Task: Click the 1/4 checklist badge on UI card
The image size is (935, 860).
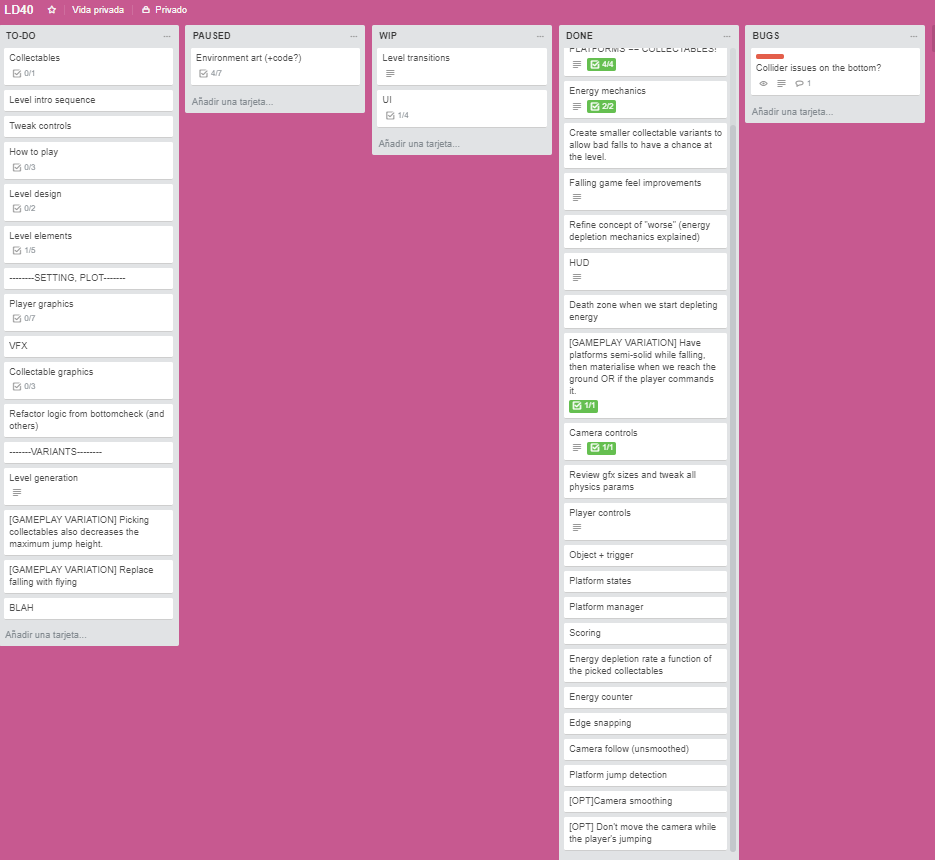Action: (397, 115)
